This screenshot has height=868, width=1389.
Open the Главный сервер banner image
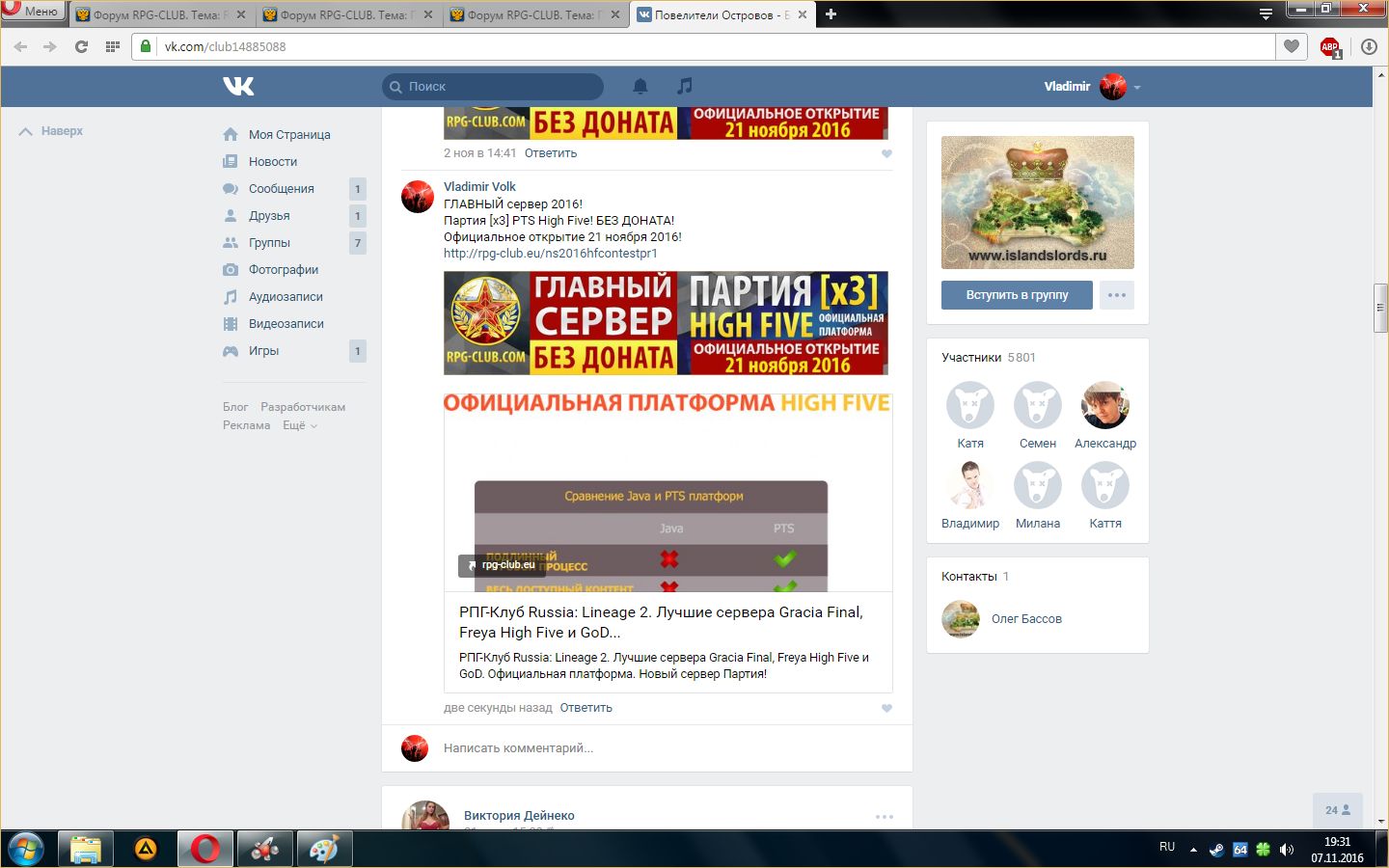point(666,323)
